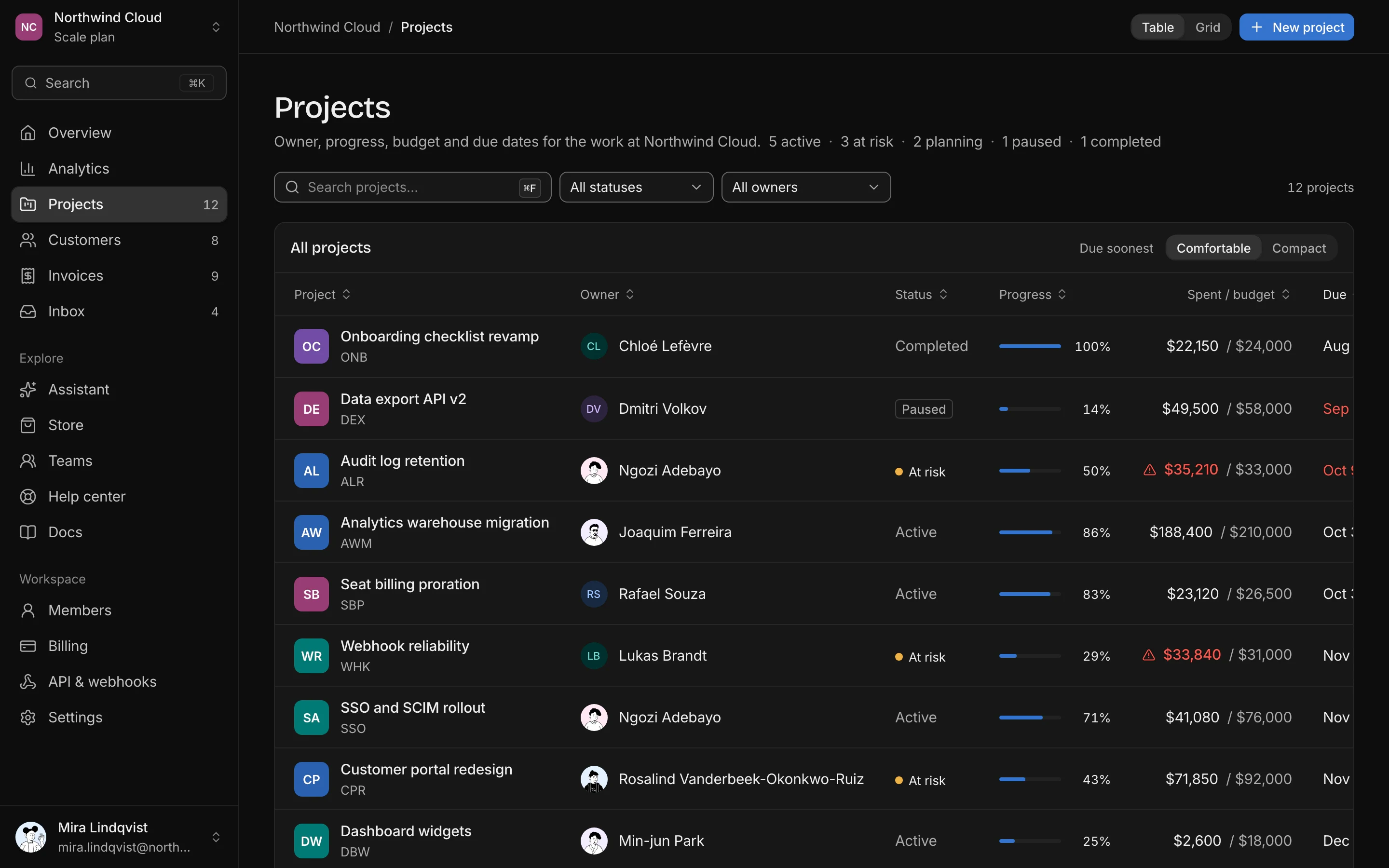Sort by Progress column header

[x=1032, y=295]
